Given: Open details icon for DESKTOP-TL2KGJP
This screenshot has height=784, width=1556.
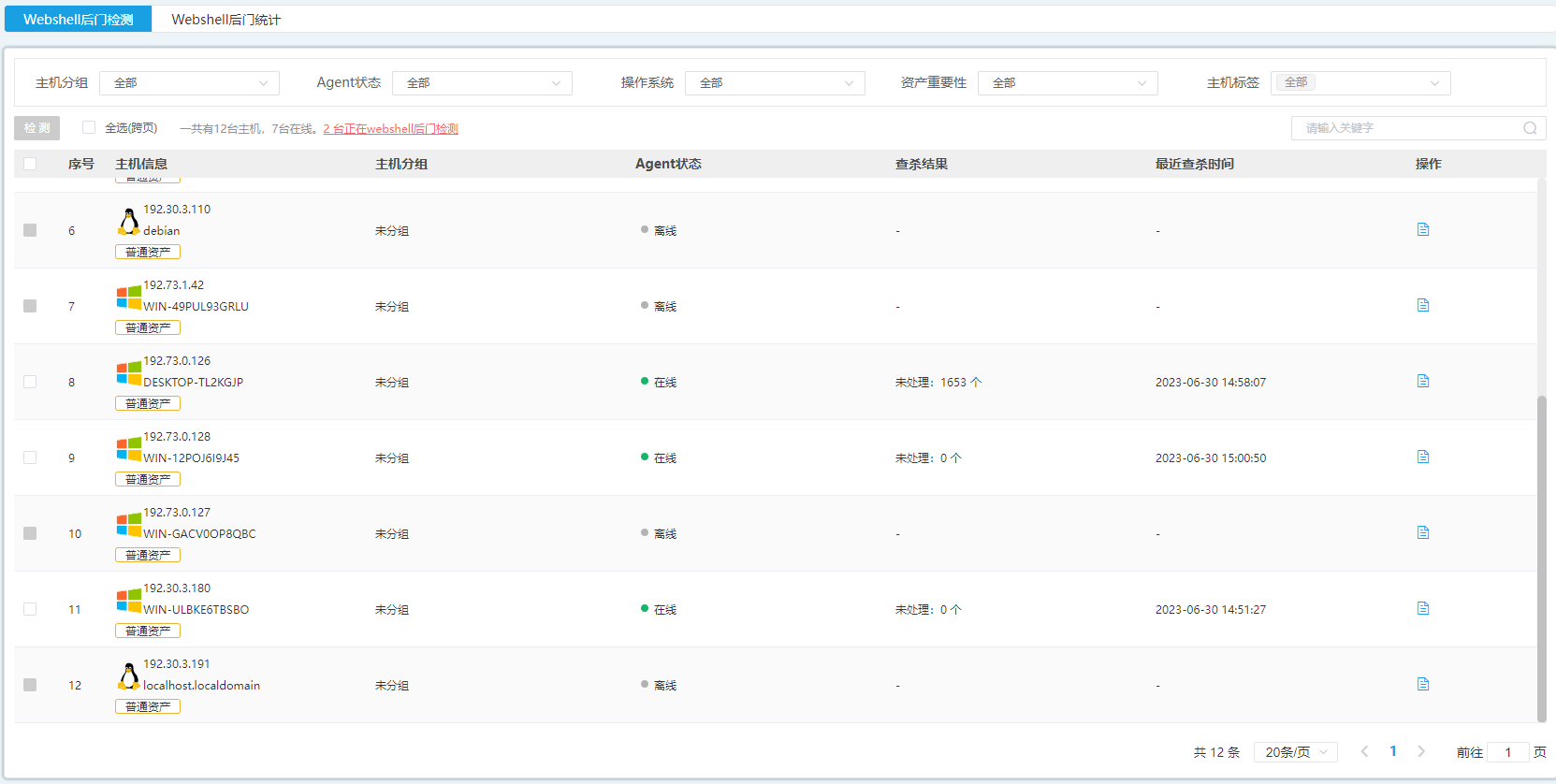Looking at the screenshot, I should coord(1422,382).
